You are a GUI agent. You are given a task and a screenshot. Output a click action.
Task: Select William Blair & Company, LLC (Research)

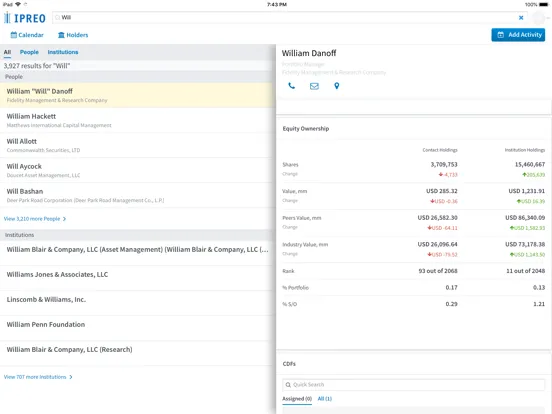(x=137, y=353)
